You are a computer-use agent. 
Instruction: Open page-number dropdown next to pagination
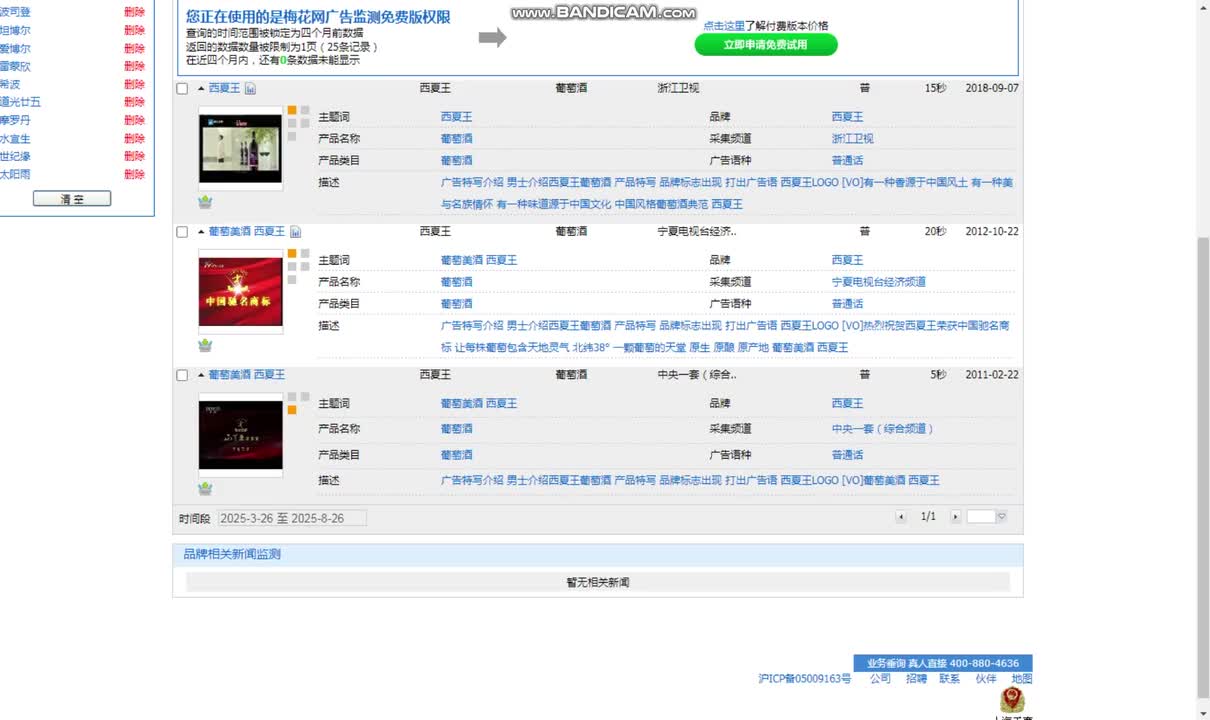[x=1001, y=517]
